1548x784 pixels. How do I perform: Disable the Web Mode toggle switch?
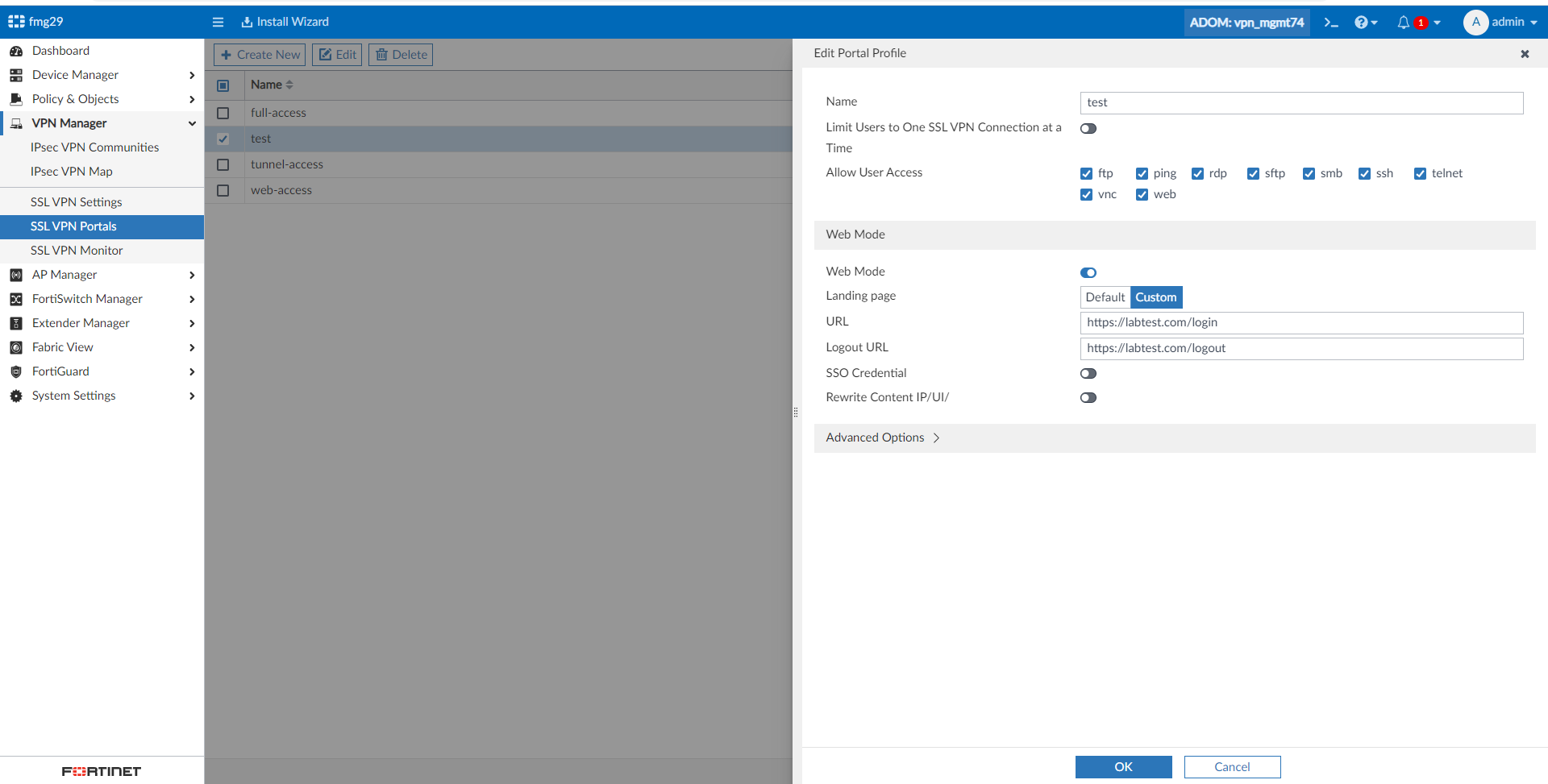[1088, 272]
